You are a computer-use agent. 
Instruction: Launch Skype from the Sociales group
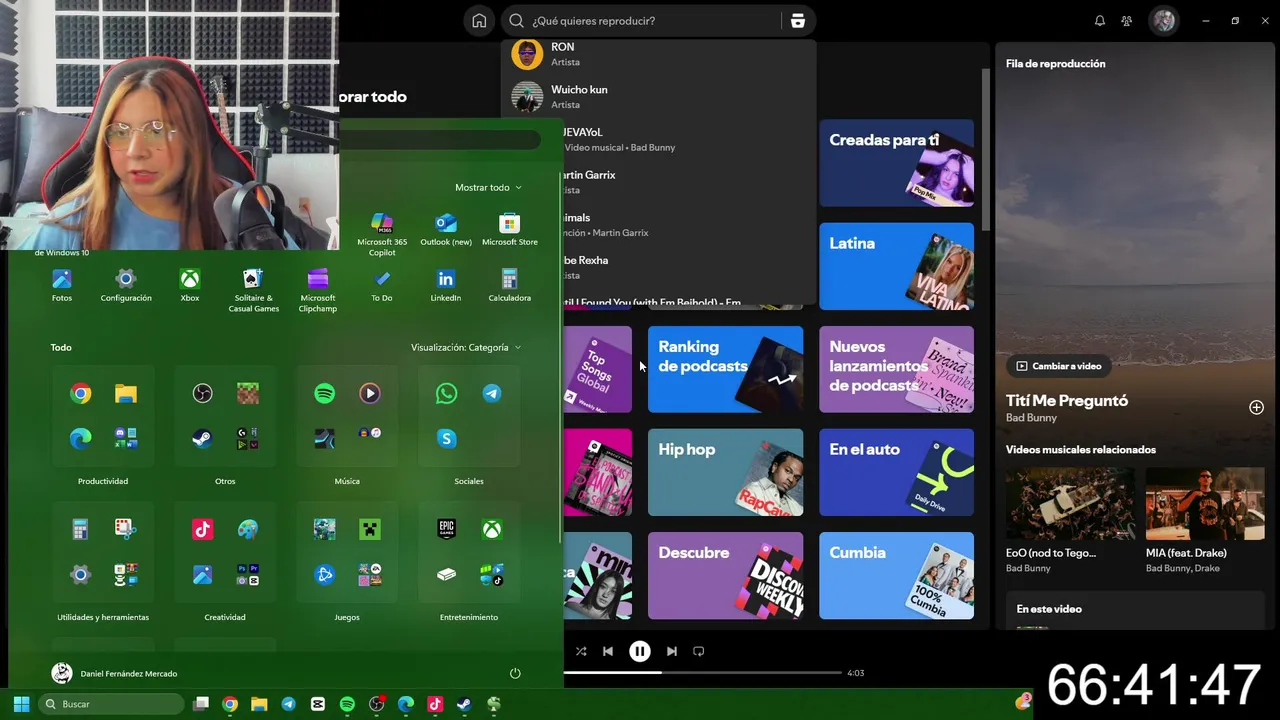[x=447, y=438]
